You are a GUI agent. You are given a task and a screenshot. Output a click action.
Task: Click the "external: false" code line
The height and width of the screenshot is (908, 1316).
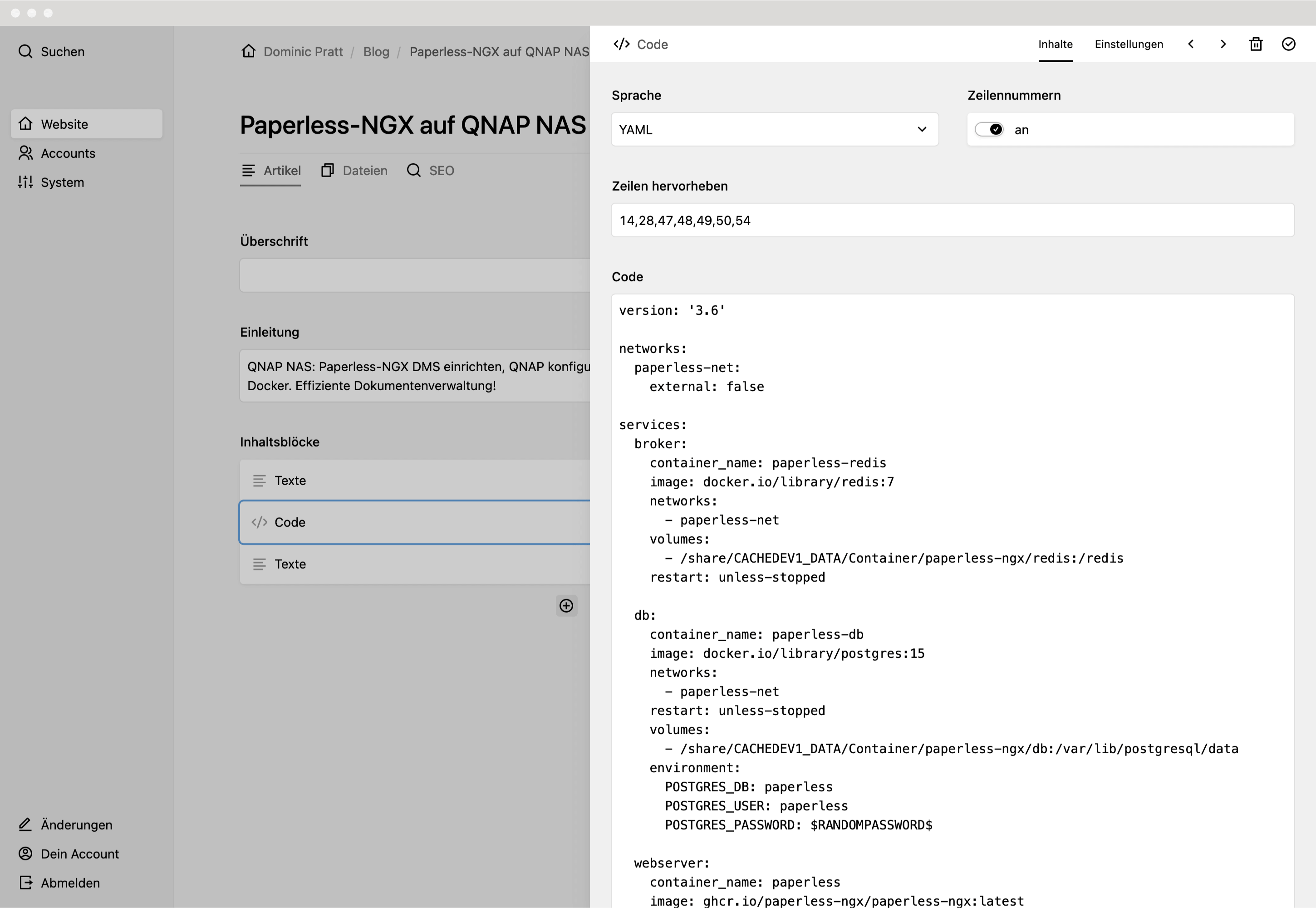[707, 386]
